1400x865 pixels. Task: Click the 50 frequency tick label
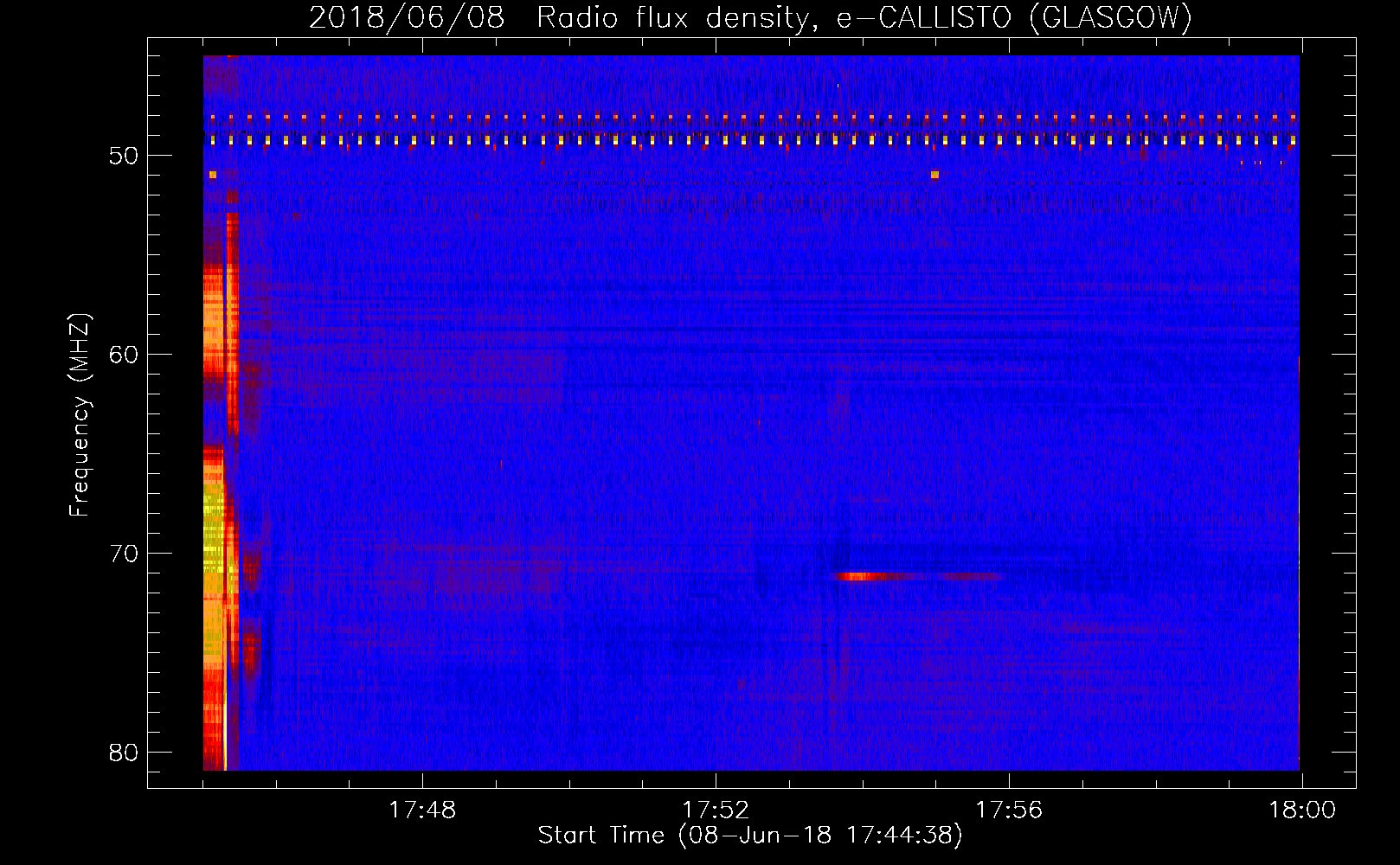[x=124, y=157]
